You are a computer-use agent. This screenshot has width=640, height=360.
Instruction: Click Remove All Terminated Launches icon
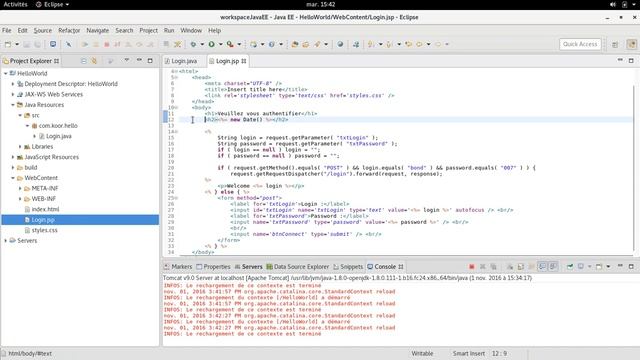(x=493, y=267)
